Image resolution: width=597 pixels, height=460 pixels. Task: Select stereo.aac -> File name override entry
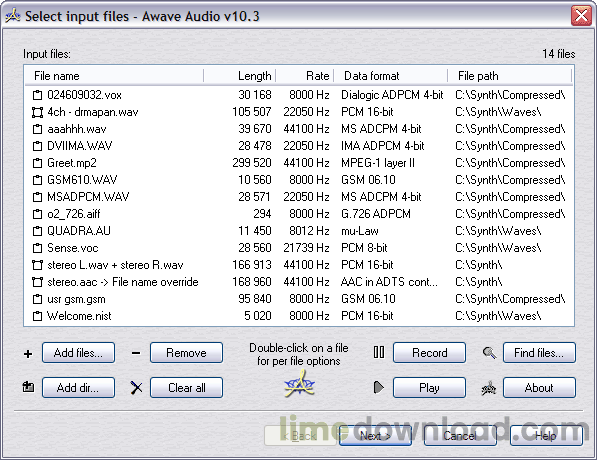pos(123,282)
